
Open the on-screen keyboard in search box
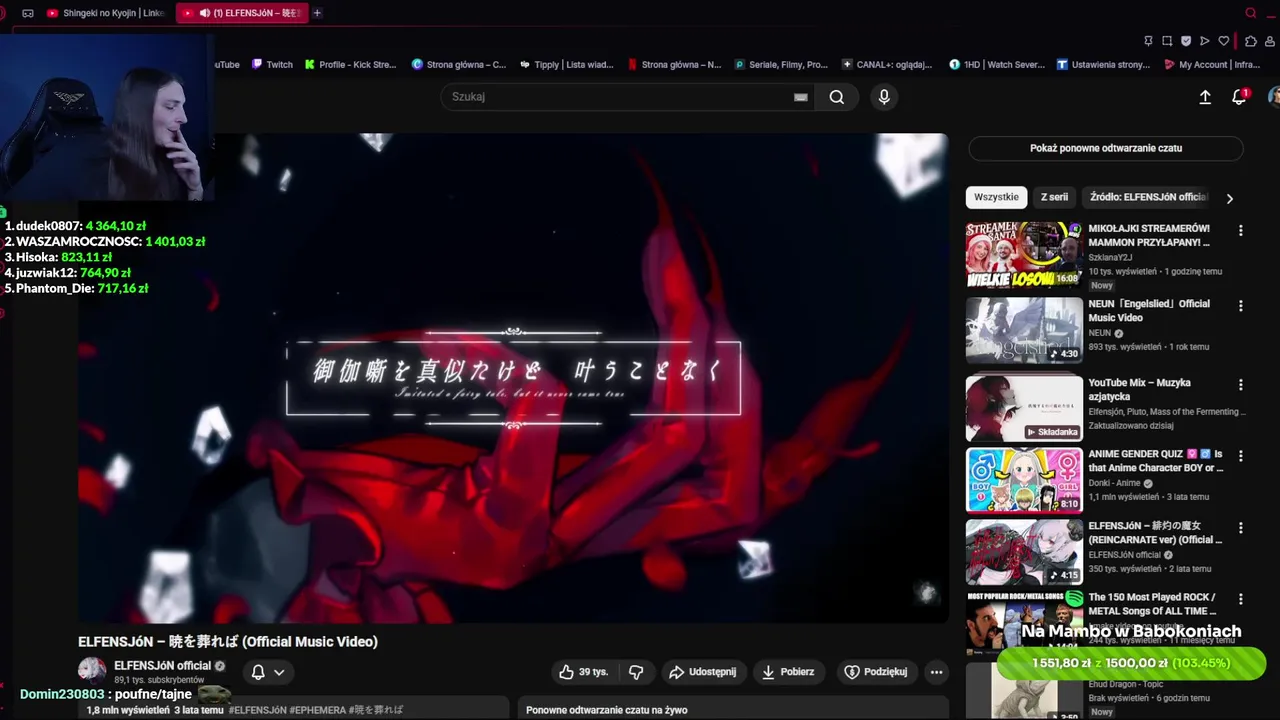point(800,97)
